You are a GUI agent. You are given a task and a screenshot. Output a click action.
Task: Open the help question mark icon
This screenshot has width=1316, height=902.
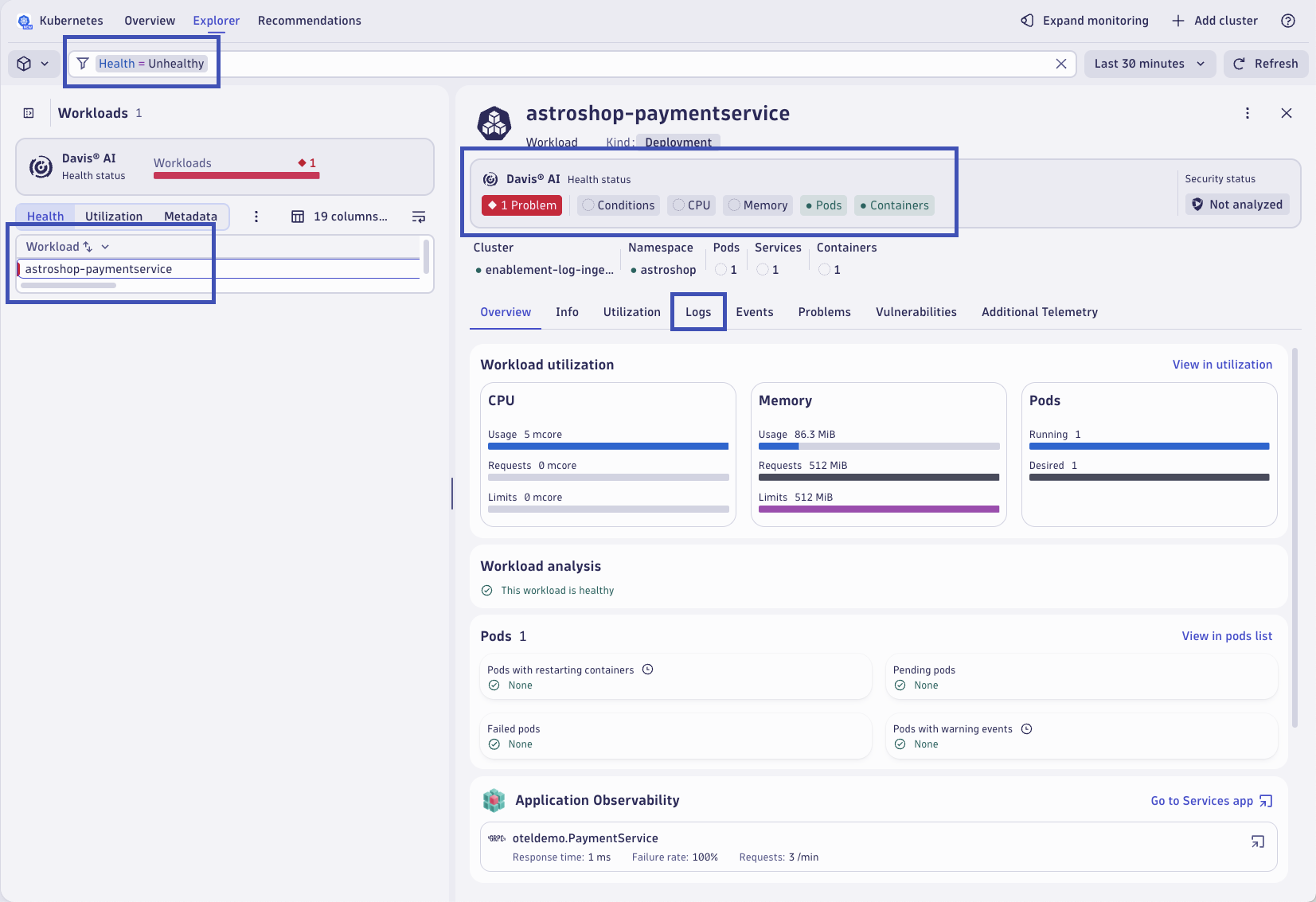coord(1287,21)
